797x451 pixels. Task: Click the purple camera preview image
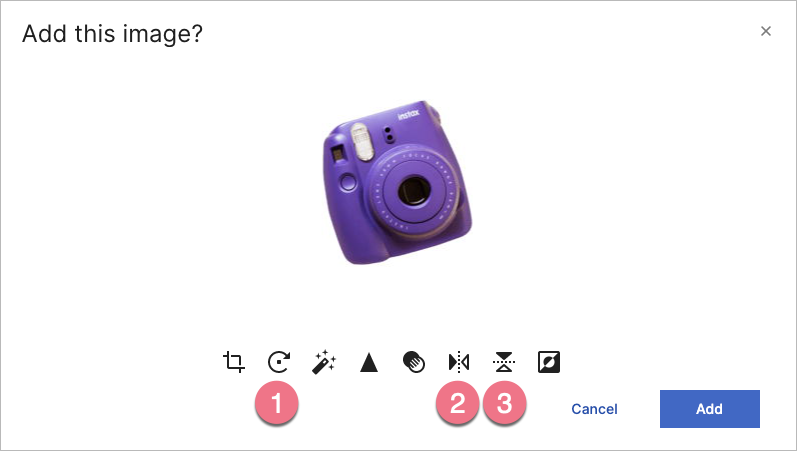[x=397, y=183]
